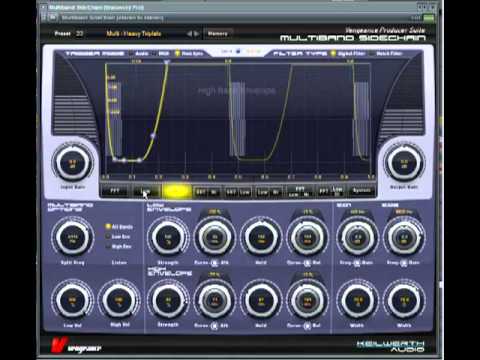Click the green button in host window header

click(429, 18)
